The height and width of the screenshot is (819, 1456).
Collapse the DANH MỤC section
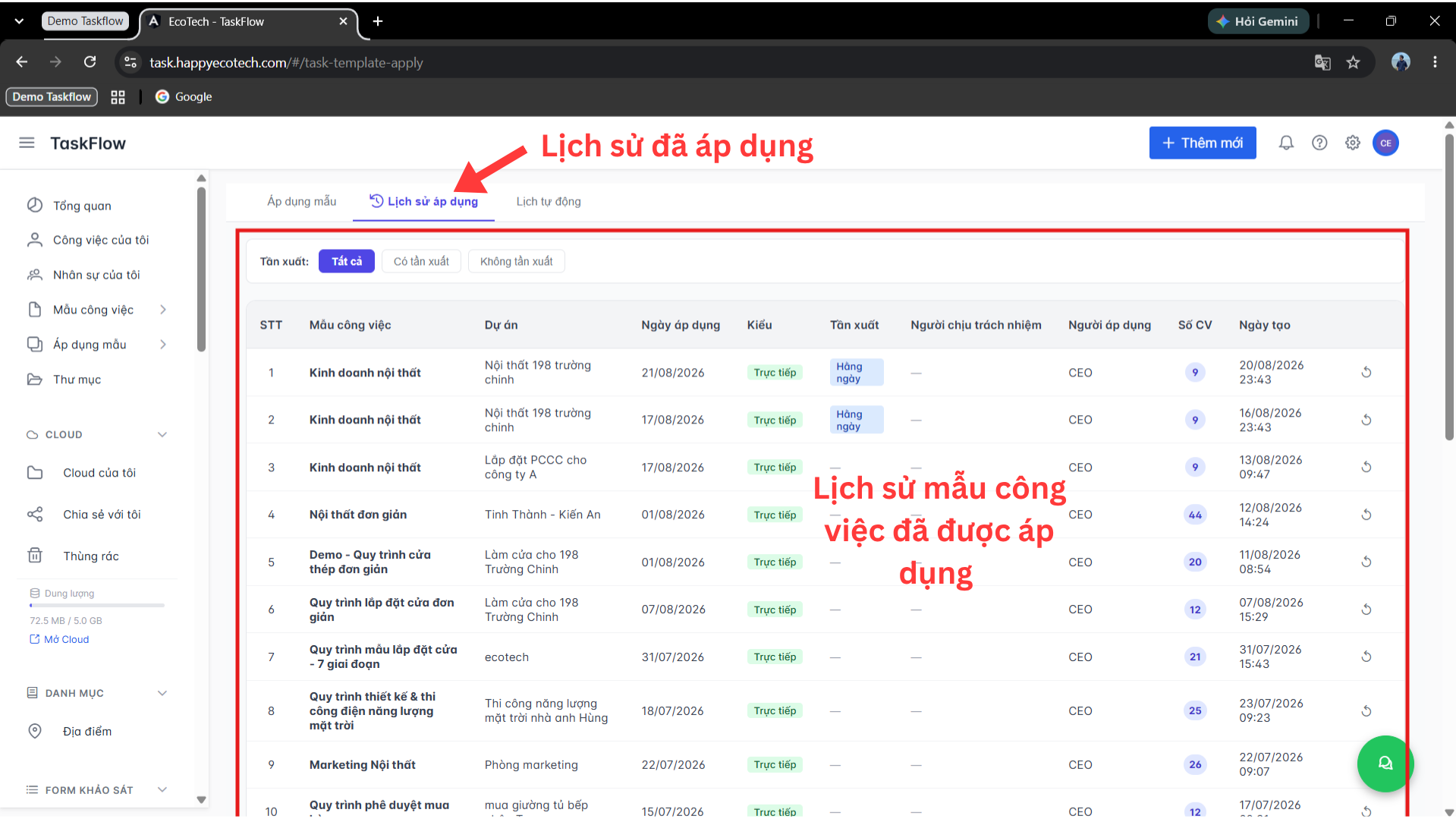162,693
